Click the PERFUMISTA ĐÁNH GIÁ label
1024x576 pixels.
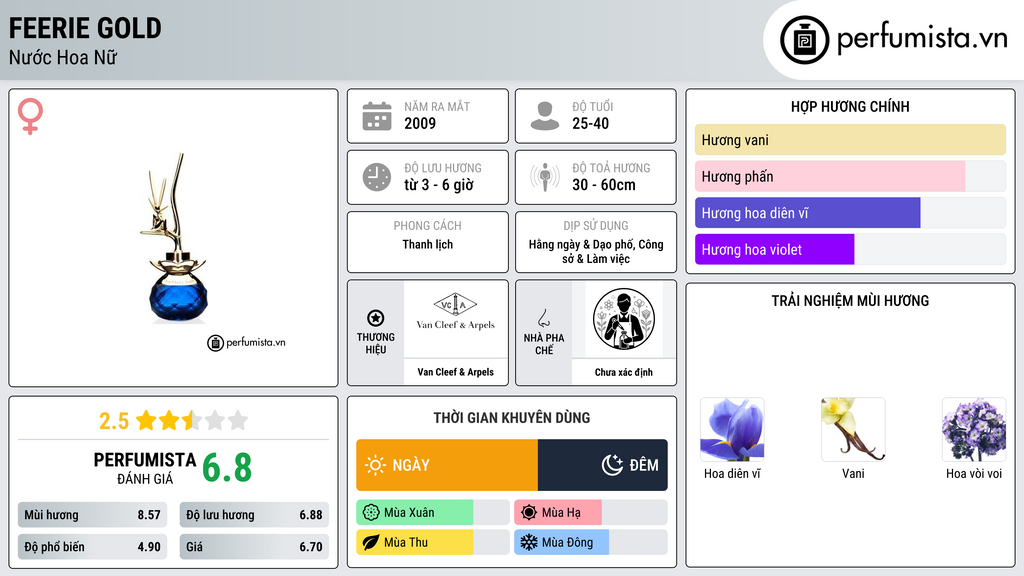click(144, 468)
